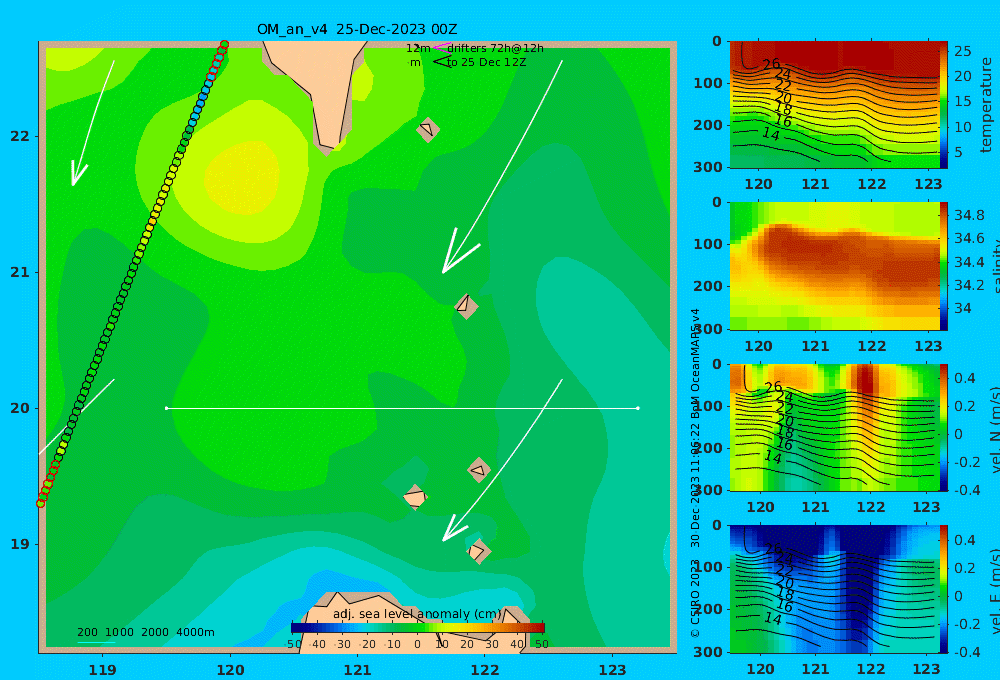Click latitude label 19 on map axis
The image size is (1000, 680).
tap(20, 544)
